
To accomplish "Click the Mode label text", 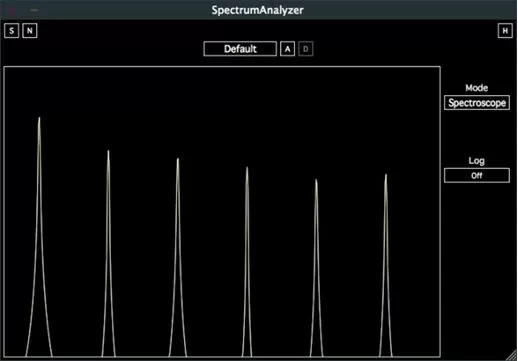I will (x=477, y=88).
